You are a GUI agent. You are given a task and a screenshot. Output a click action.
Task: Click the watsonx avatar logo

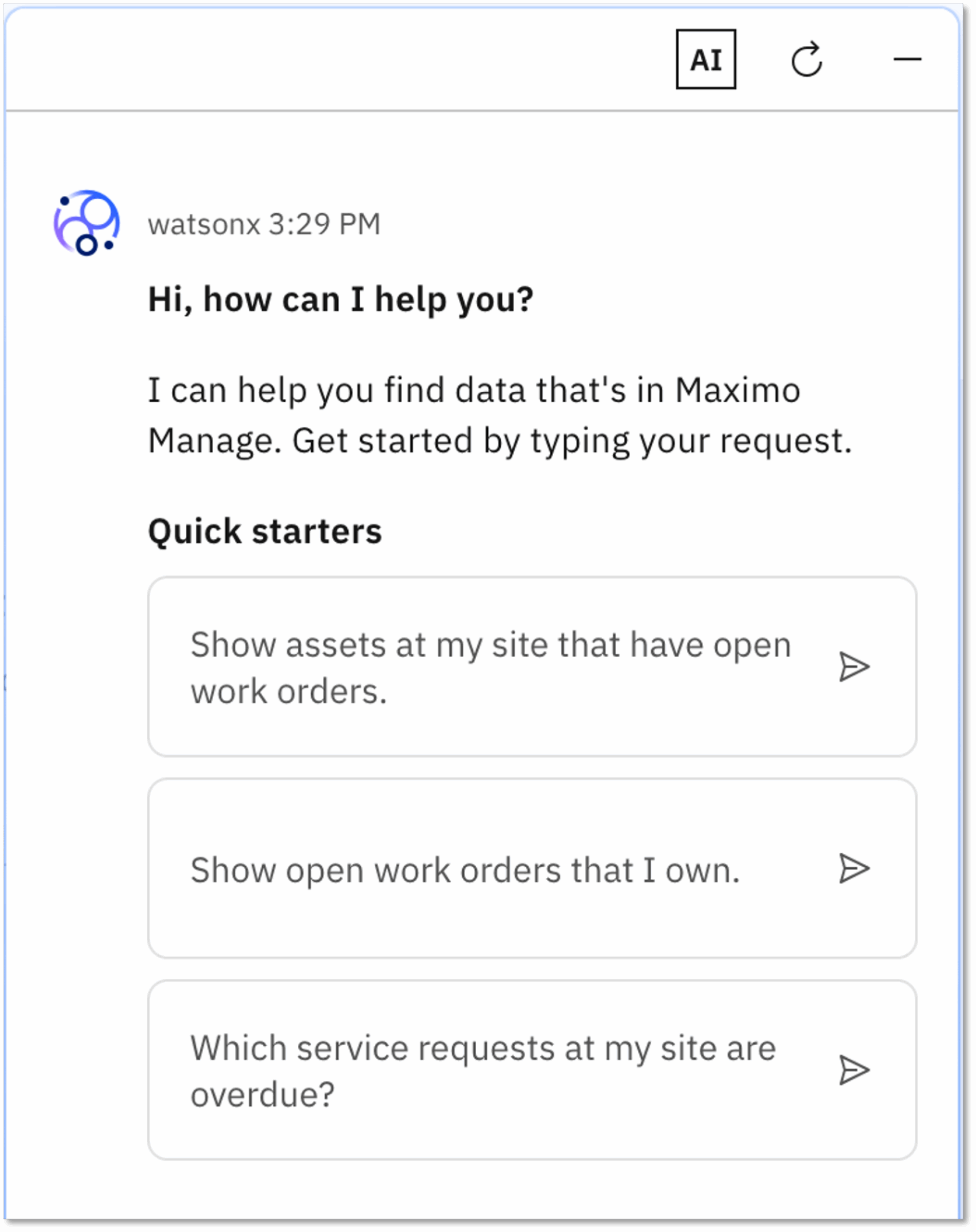tap(87, 223)
